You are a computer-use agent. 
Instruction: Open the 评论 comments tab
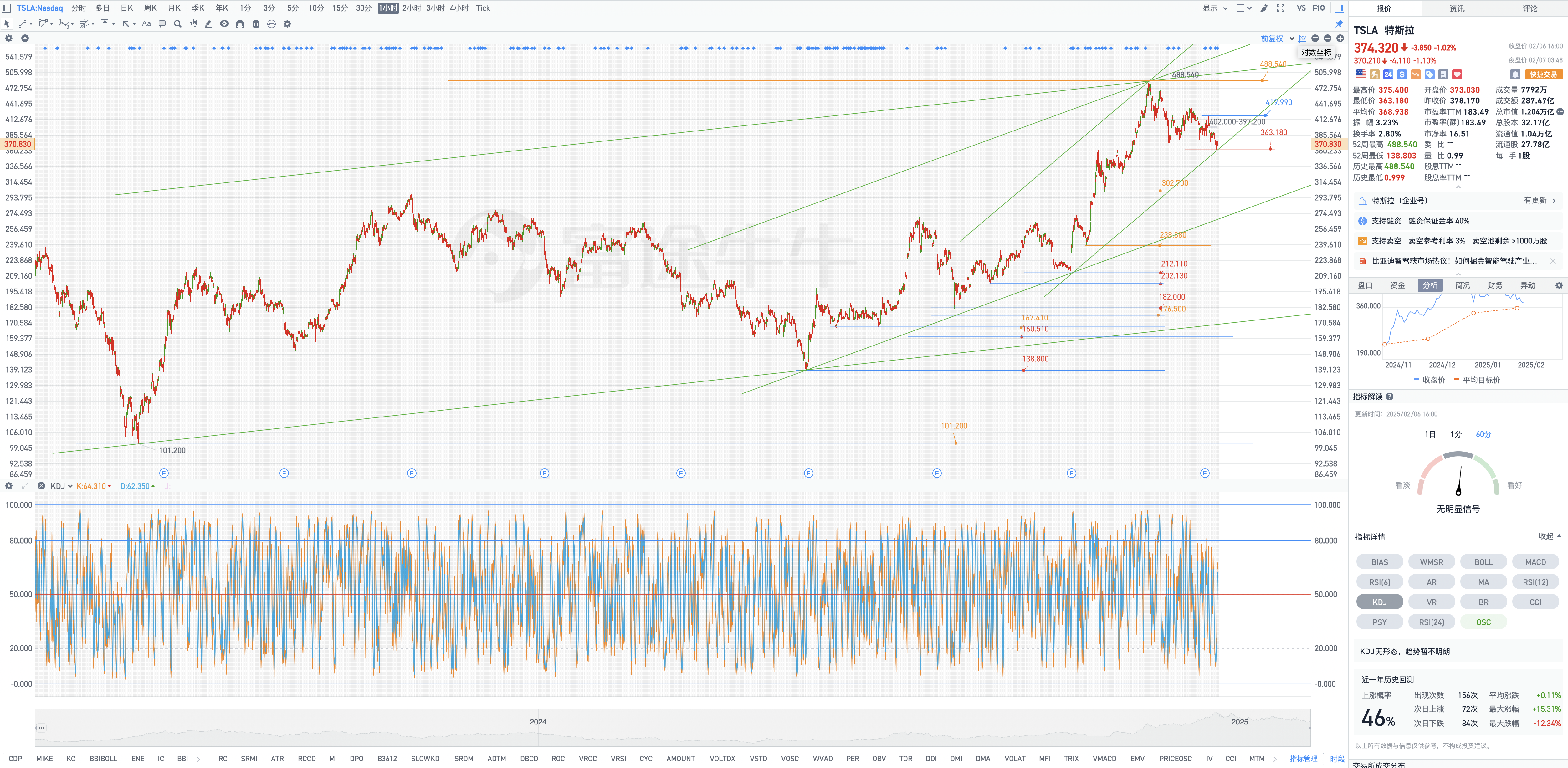pos(1530,8)
